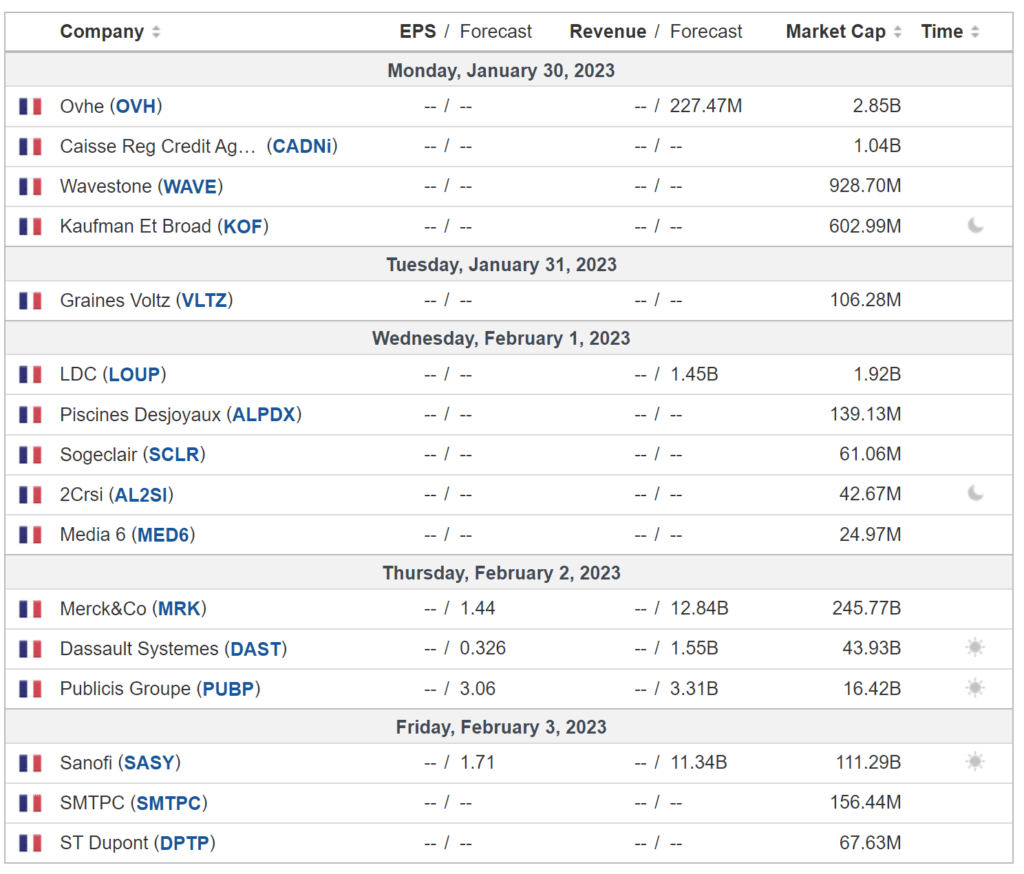
Task: Click French flag next to Piscines Desjoyaux
Action: [x=30, y=415]
